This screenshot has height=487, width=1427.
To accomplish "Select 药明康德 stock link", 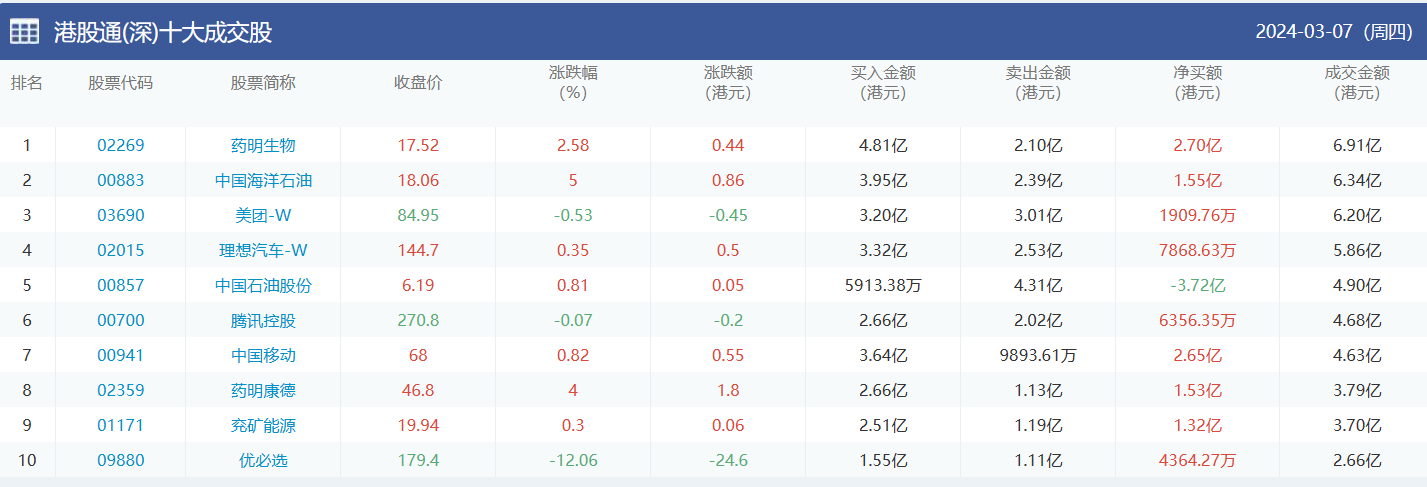I will (263, 390).
